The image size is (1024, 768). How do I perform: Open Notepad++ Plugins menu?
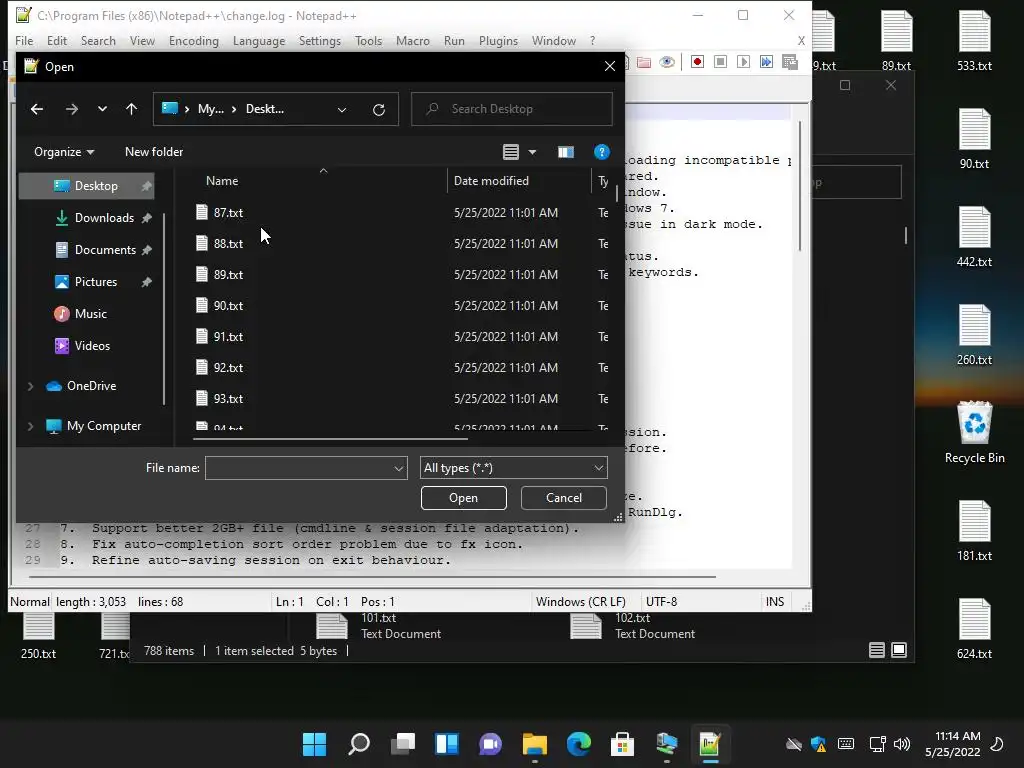(498, 40)
